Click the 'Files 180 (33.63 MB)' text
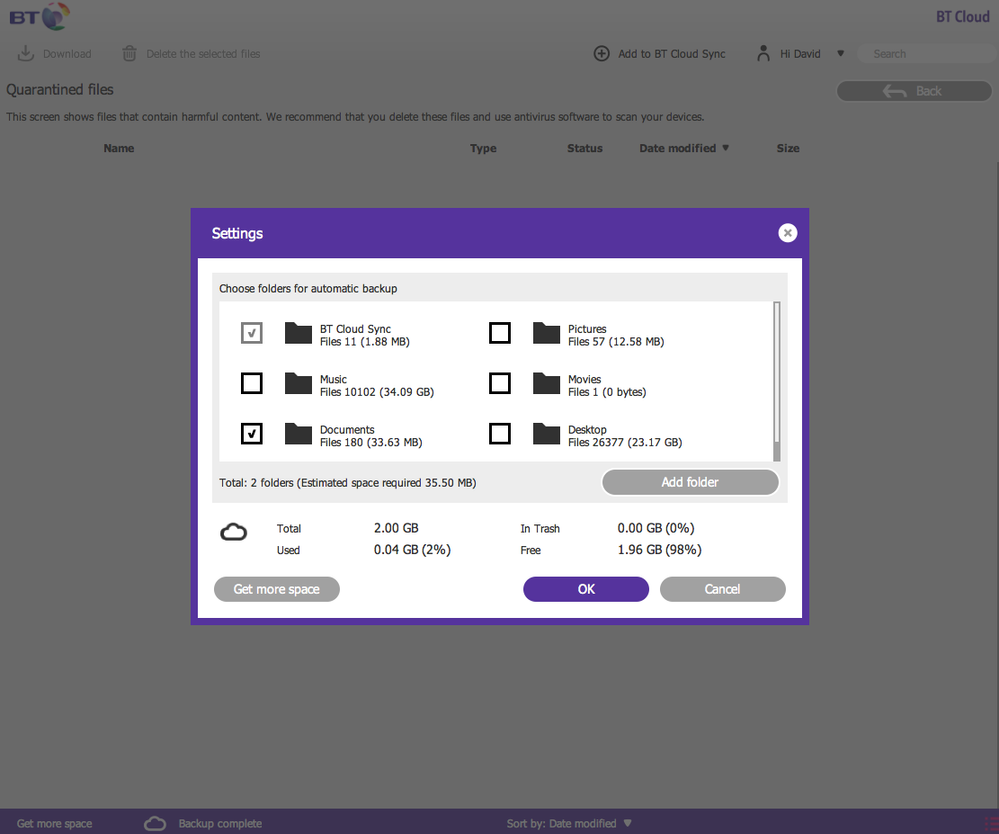999x834 pixels. tap(371, 442)
